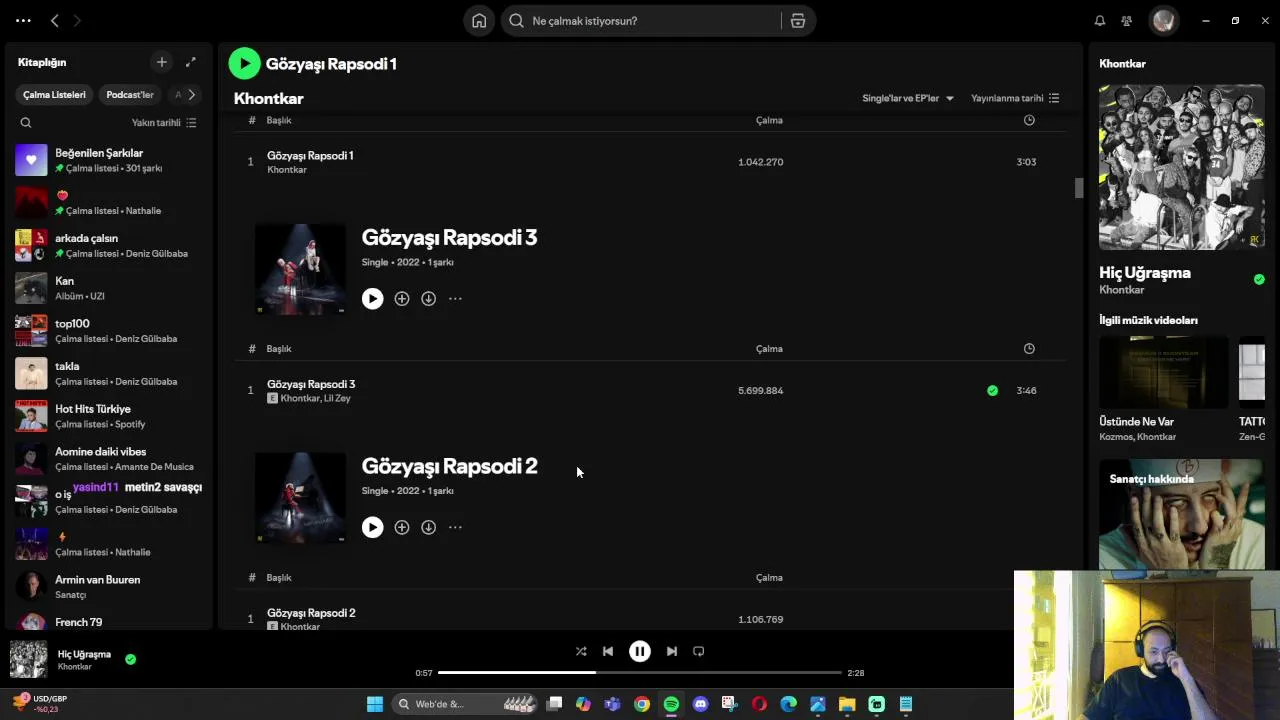Play Gözyaşı Rapsodi 1 green button

pyautogui.click(x=245, y=63)
